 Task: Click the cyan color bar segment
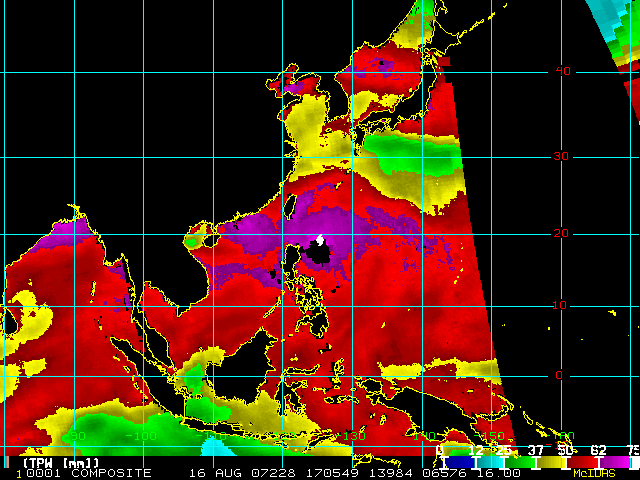(x=490, y=462)
